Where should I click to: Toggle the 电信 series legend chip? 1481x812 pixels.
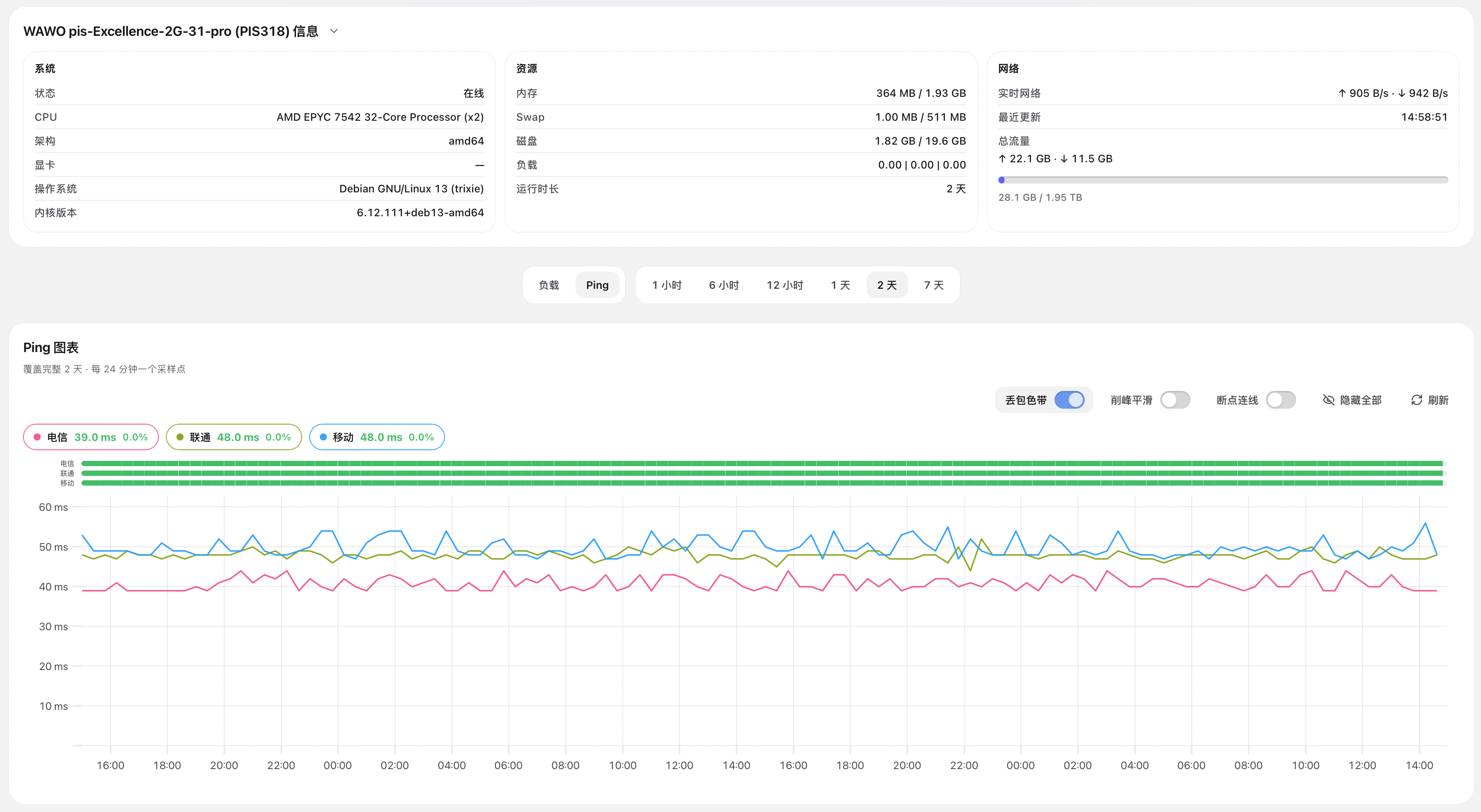click(x=91, y=437)
